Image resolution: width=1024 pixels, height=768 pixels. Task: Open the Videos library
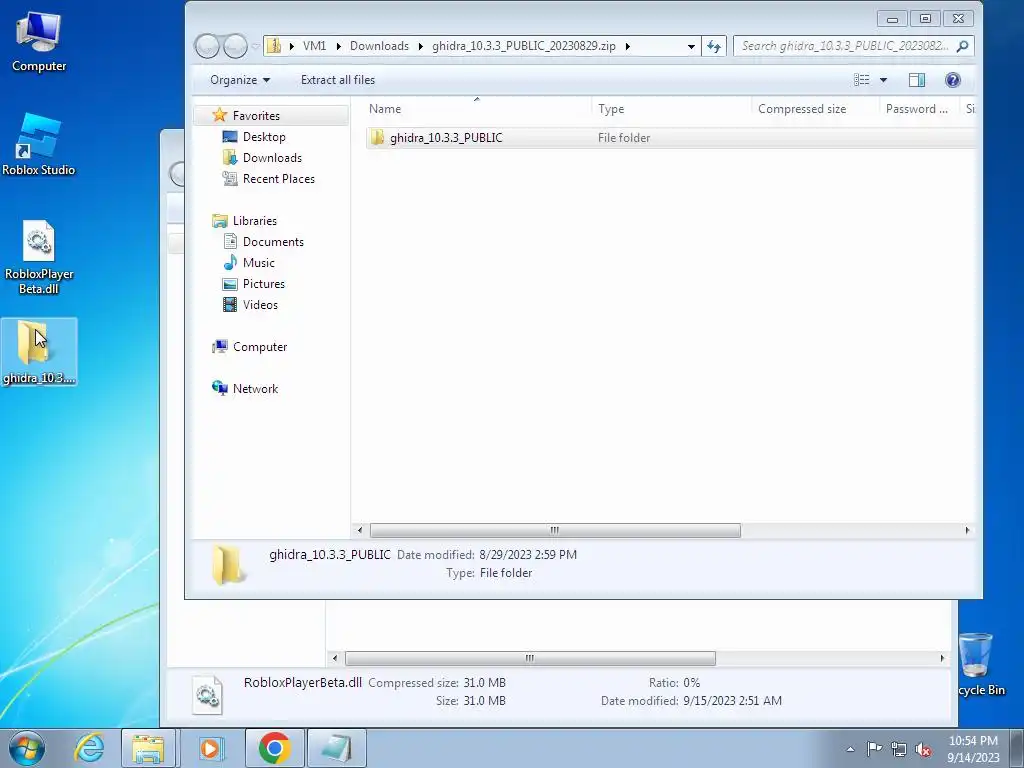click(260, 304)
